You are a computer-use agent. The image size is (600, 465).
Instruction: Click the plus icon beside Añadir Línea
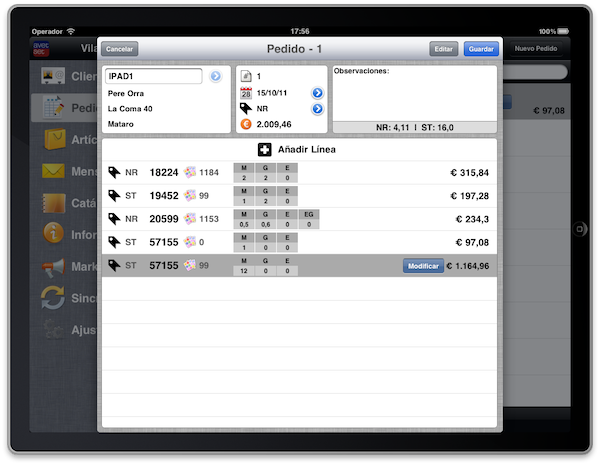[x=263, y=149]
